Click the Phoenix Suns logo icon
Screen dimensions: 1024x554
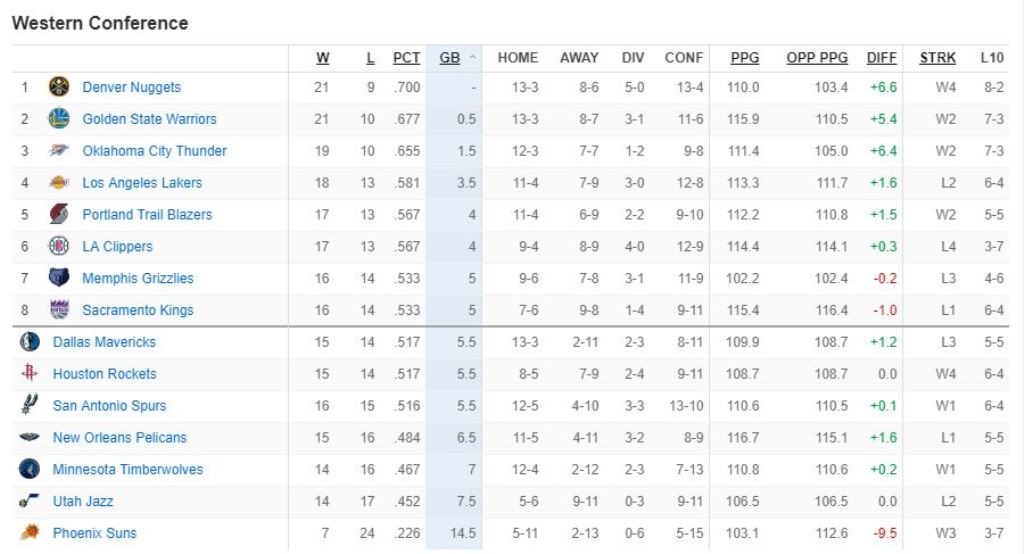[29, 533]
